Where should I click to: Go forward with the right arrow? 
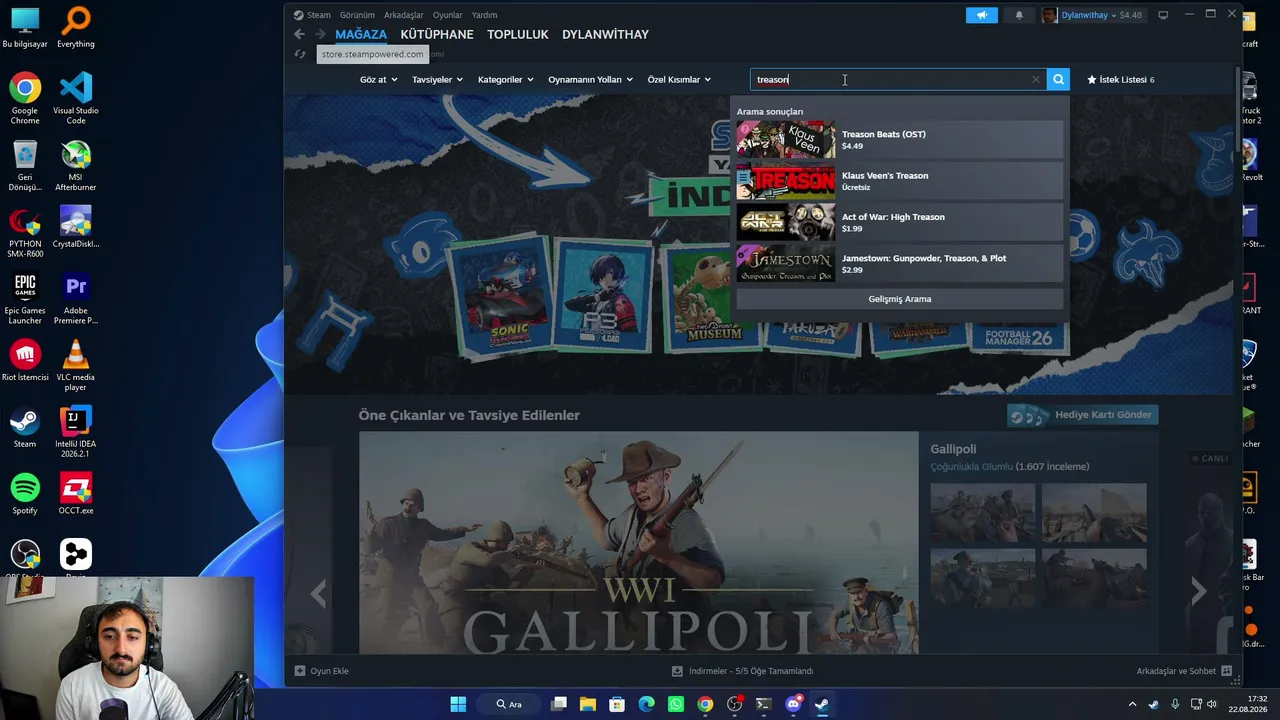click(320, 34)
